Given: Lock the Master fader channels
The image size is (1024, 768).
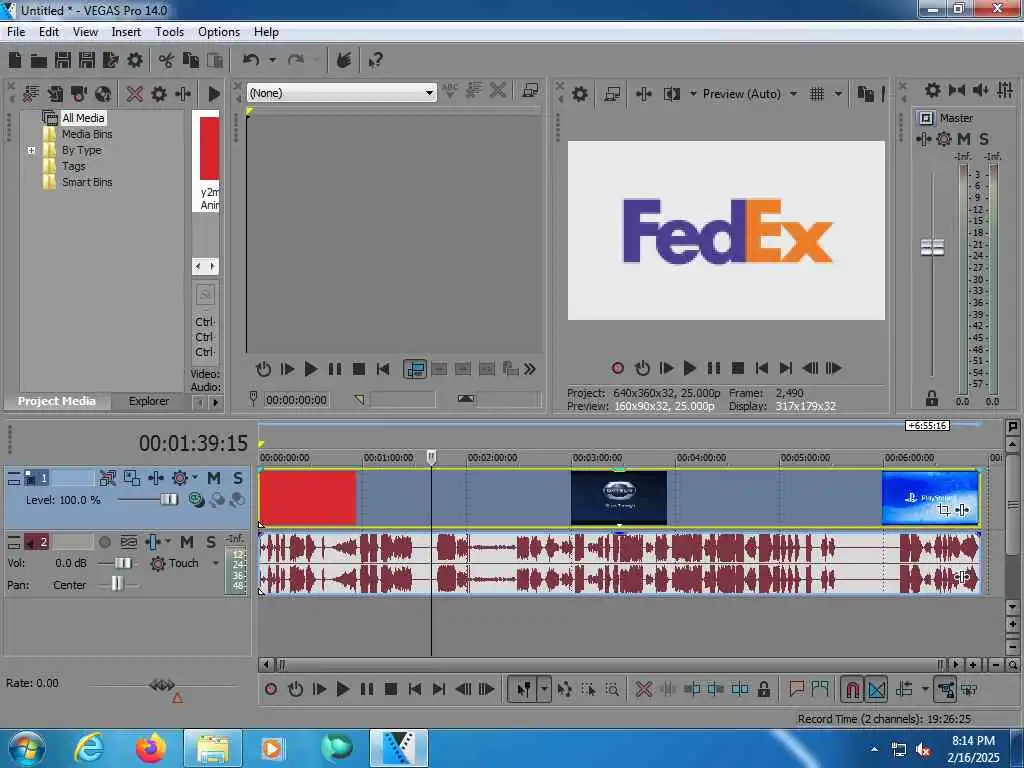Looking at the screenshot, I should point(932,398).
